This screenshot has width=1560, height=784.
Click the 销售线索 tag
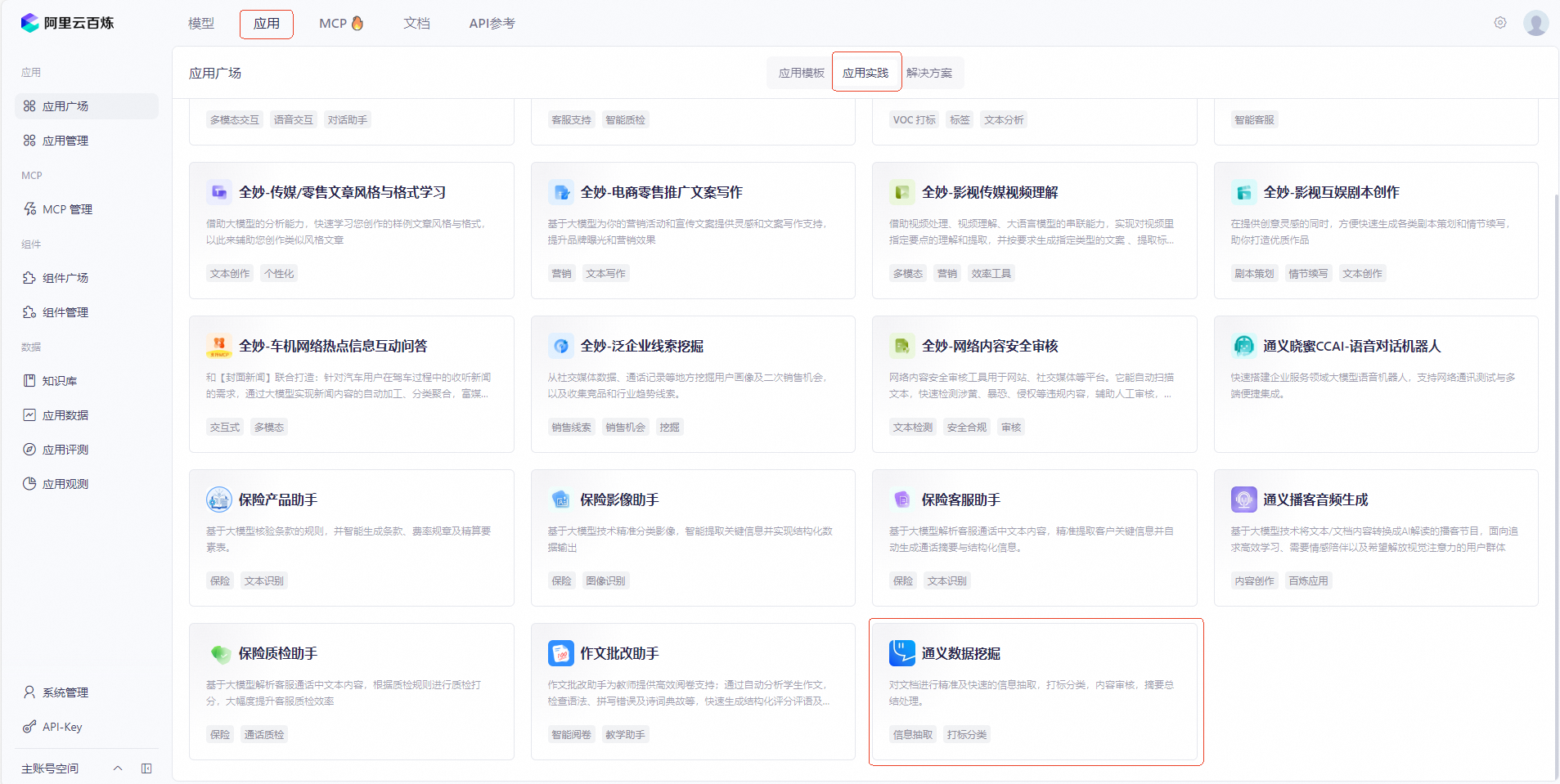pos(571,427)
